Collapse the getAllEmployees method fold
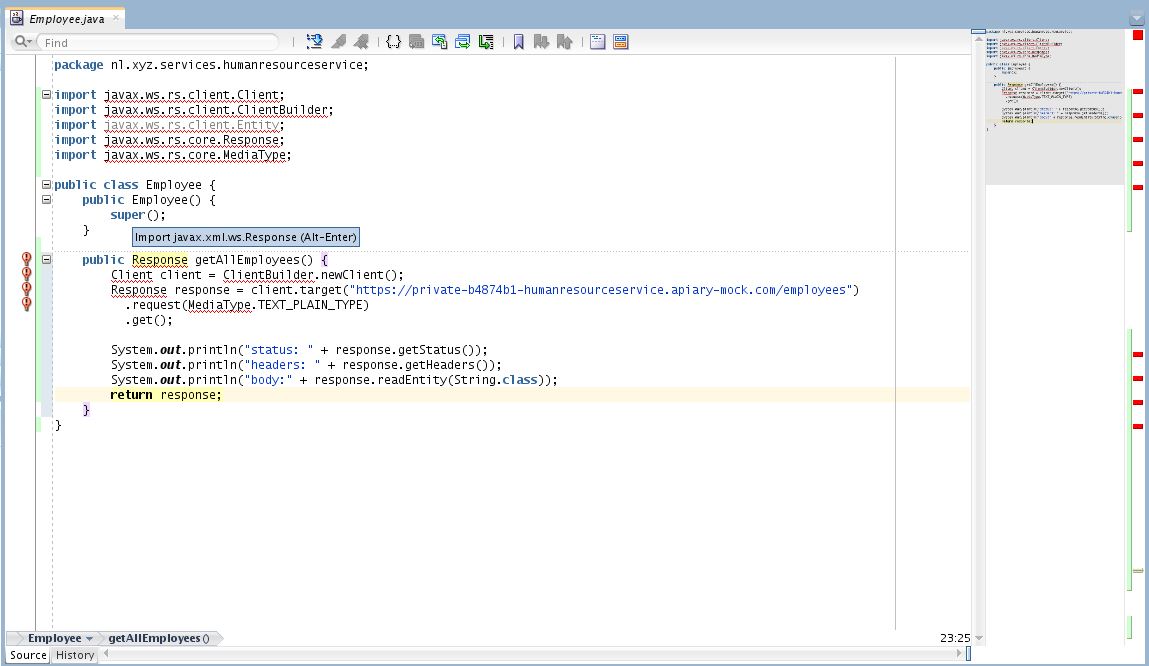Viewport: 1149px width, 666px height. tap(46, 260)
